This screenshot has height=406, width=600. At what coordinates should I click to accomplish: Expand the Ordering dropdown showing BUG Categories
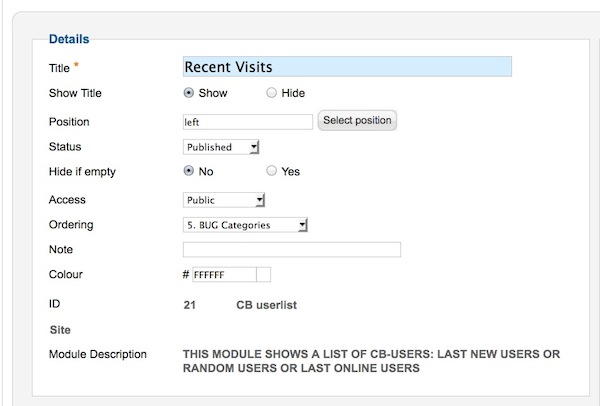[245, 225]
